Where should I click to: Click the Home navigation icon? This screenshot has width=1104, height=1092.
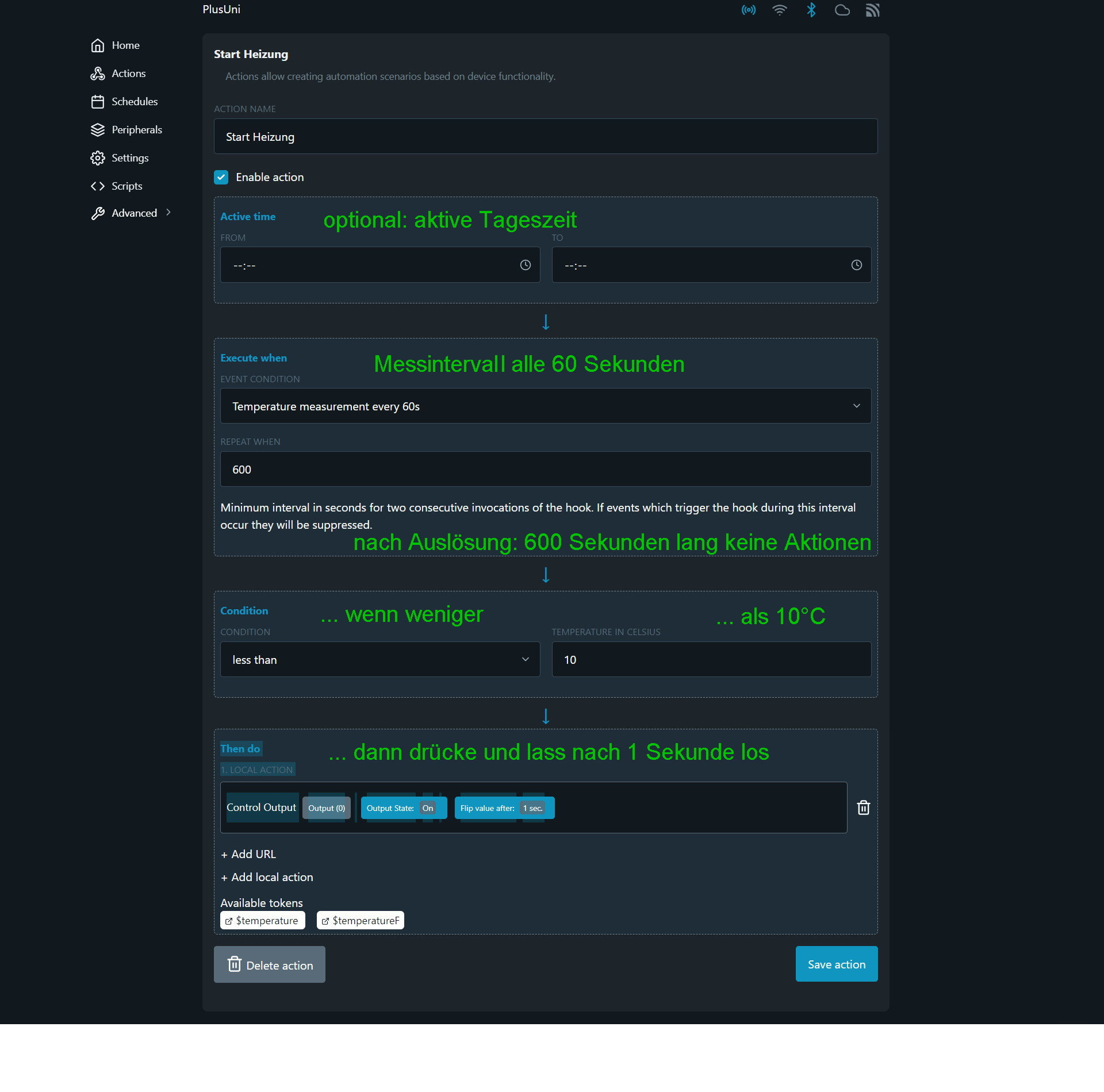tap(98, 45)
